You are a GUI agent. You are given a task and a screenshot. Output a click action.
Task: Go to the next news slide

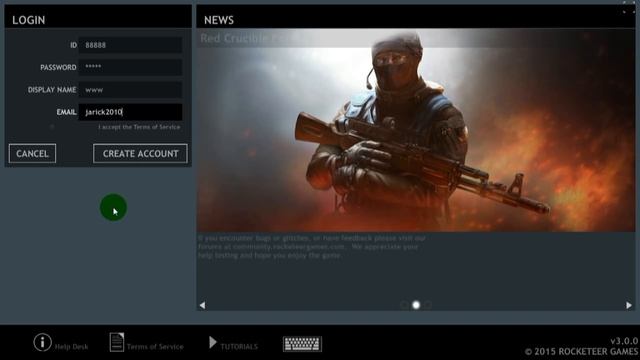(629, 305)
